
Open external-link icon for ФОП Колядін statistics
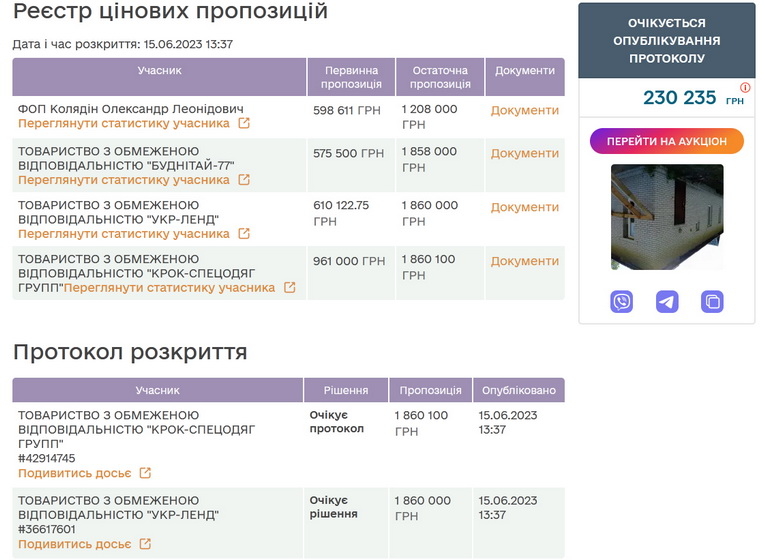pyautogui.click(x=244, y=124)
